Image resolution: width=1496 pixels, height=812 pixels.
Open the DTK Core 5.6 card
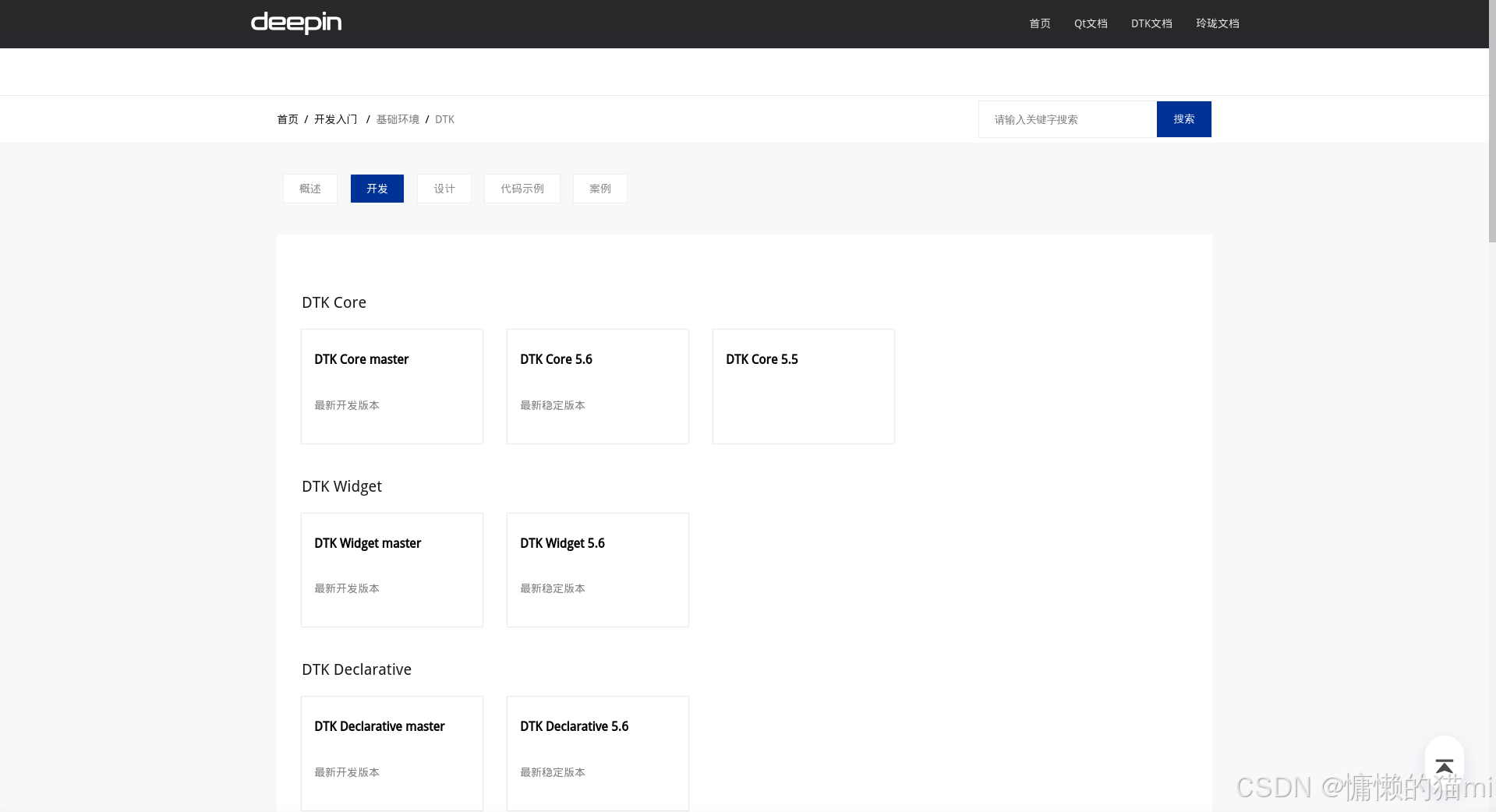(598, 387)
